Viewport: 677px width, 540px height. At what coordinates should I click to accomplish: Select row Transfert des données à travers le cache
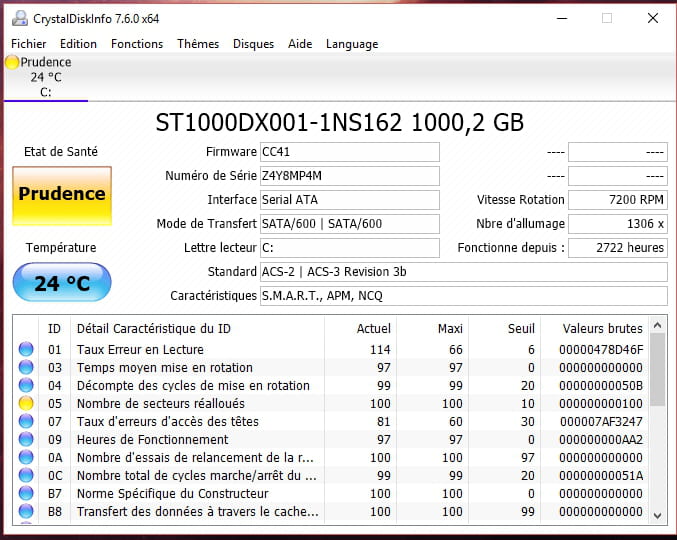point(331,512)
